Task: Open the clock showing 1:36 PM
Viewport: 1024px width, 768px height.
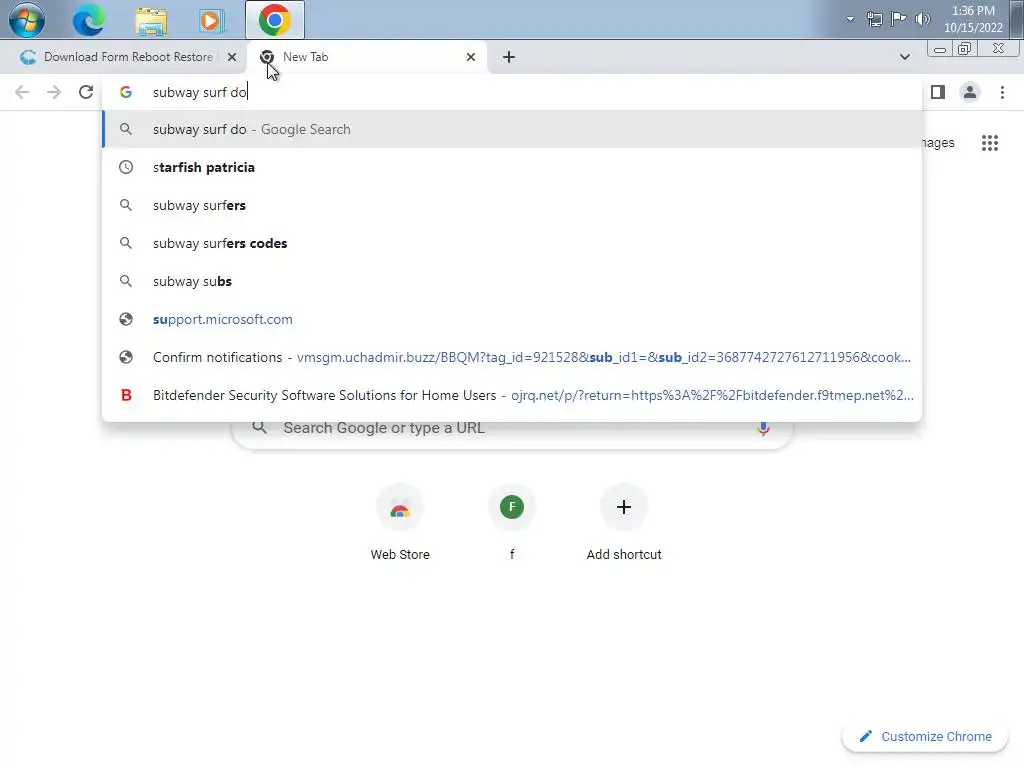Action: [972, 19]
